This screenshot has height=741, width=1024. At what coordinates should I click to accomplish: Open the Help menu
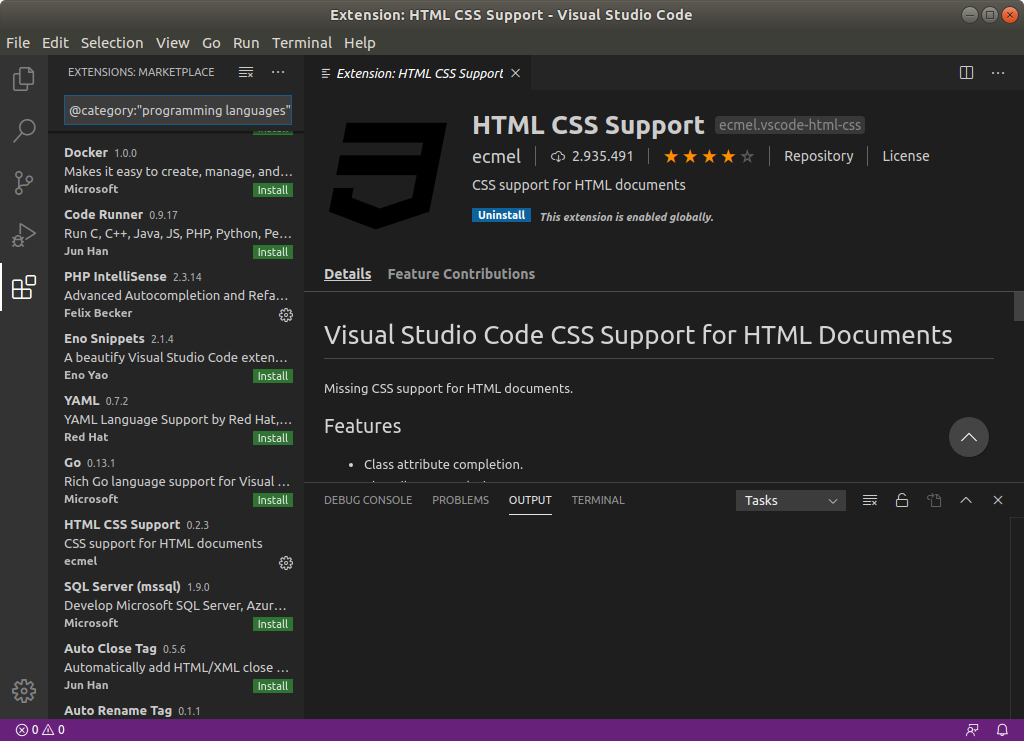[360, 43]
